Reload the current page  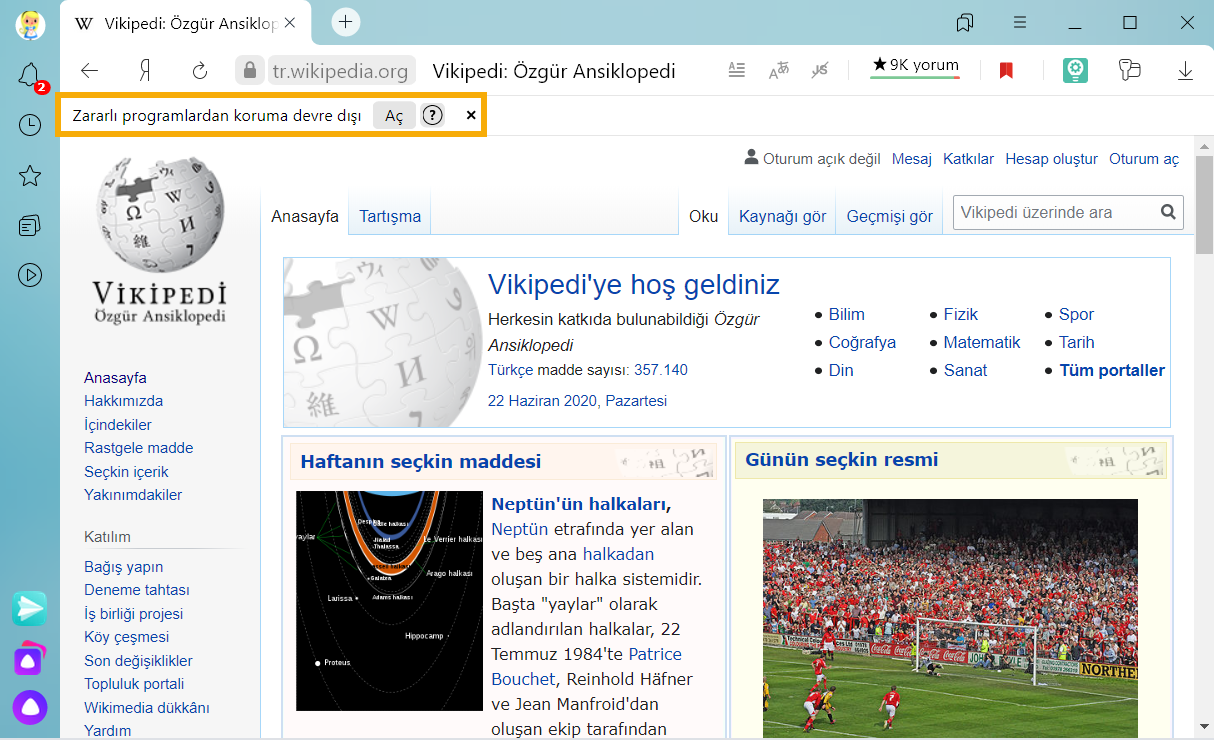point(200,70)
